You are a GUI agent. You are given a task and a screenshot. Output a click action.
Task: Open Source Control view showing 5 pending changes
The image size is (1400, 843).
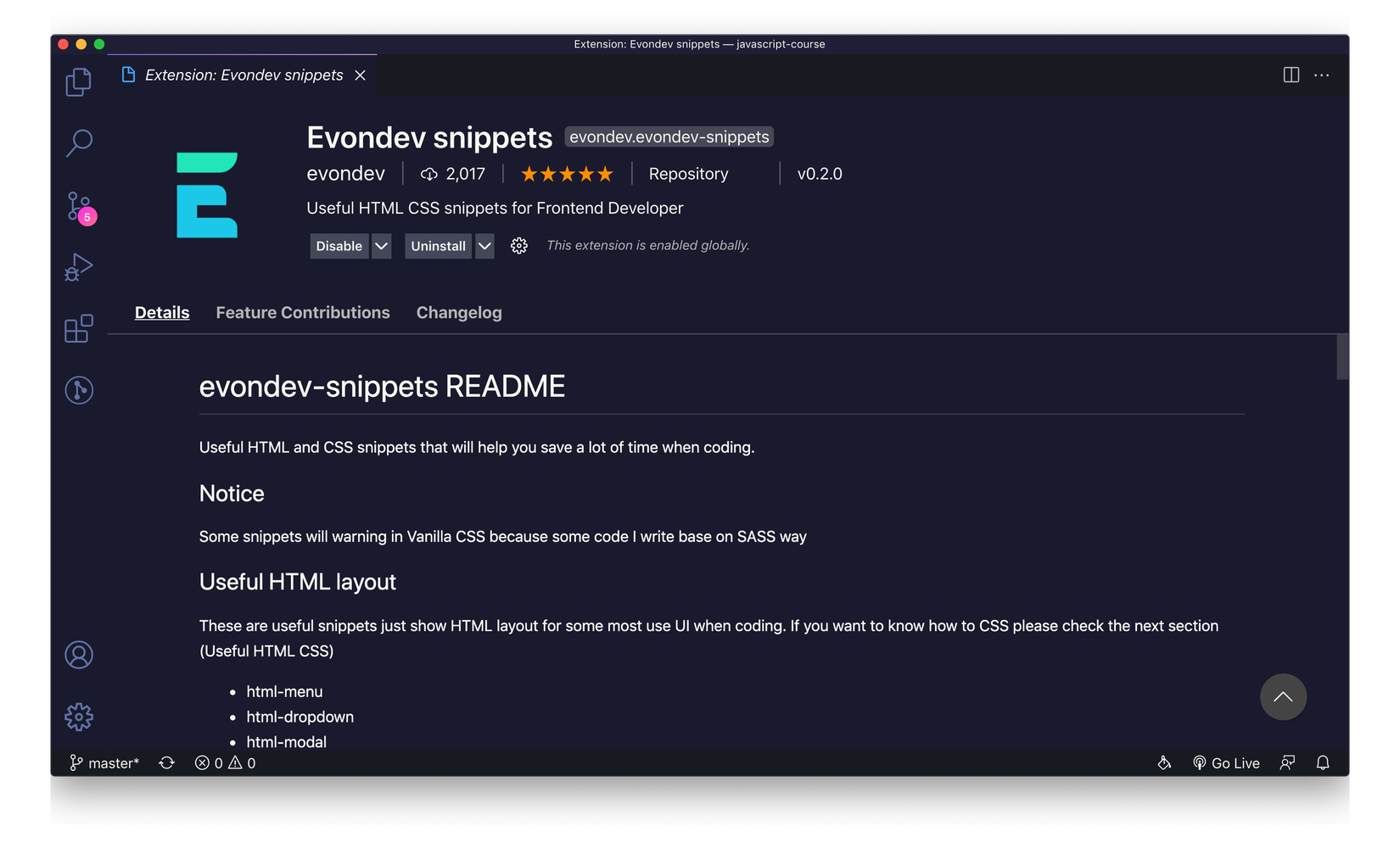coord(78,205)
